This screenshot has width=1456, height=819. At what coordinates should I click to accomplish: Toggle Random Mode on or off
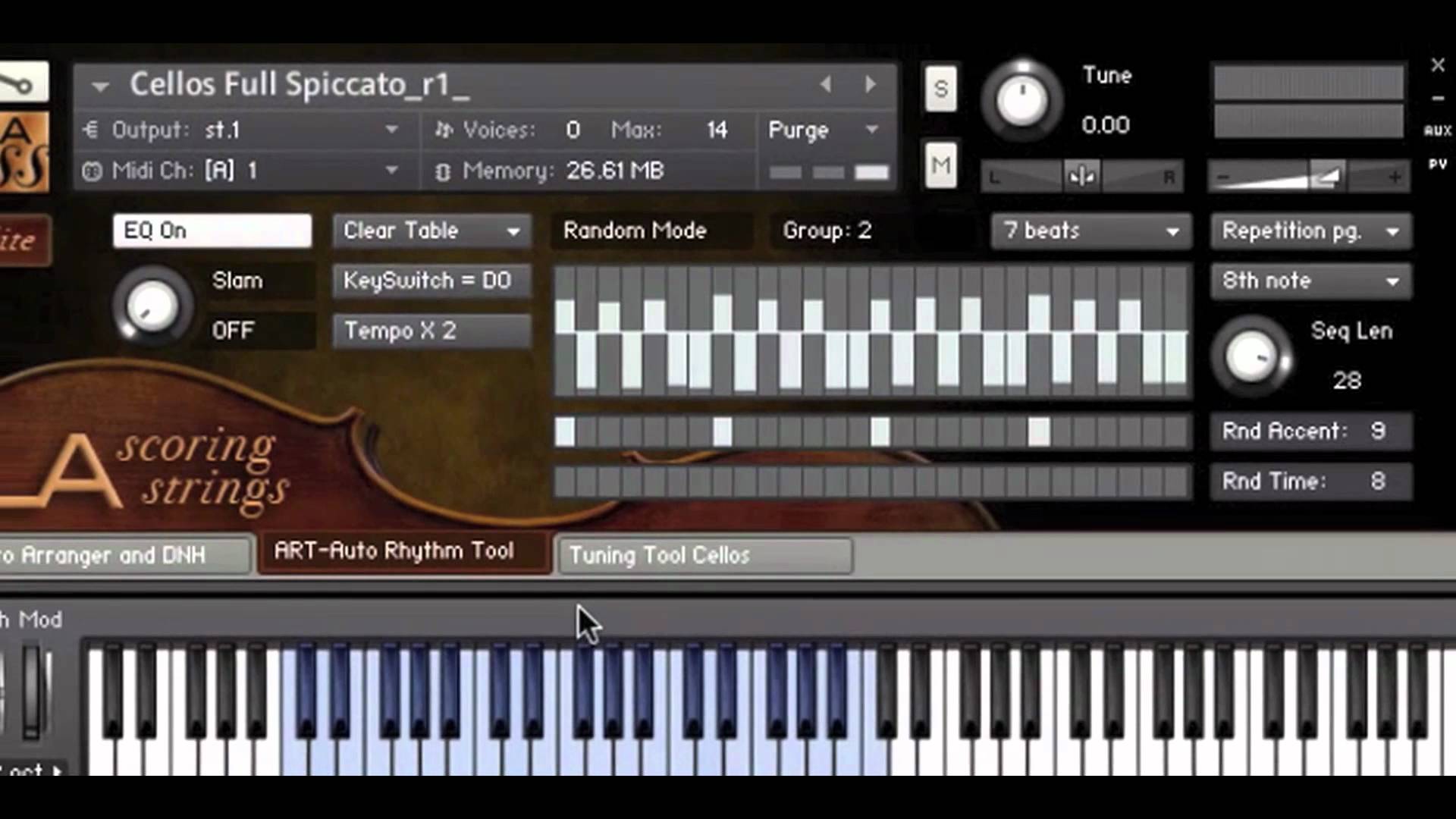(636, 230)
